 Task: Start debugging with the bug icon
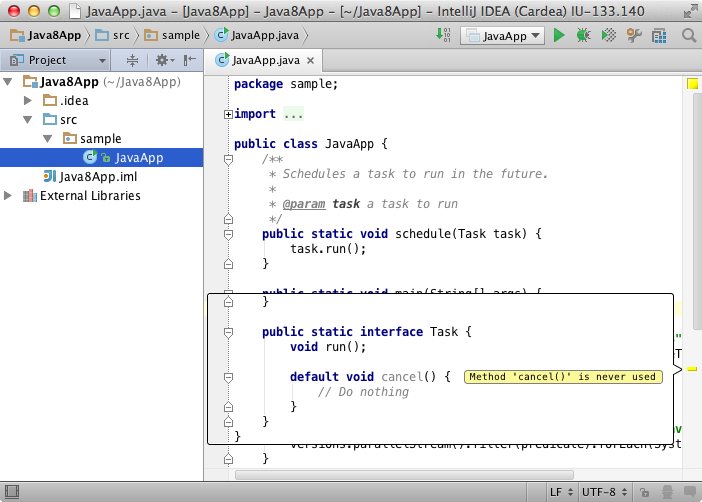(583, 36)
